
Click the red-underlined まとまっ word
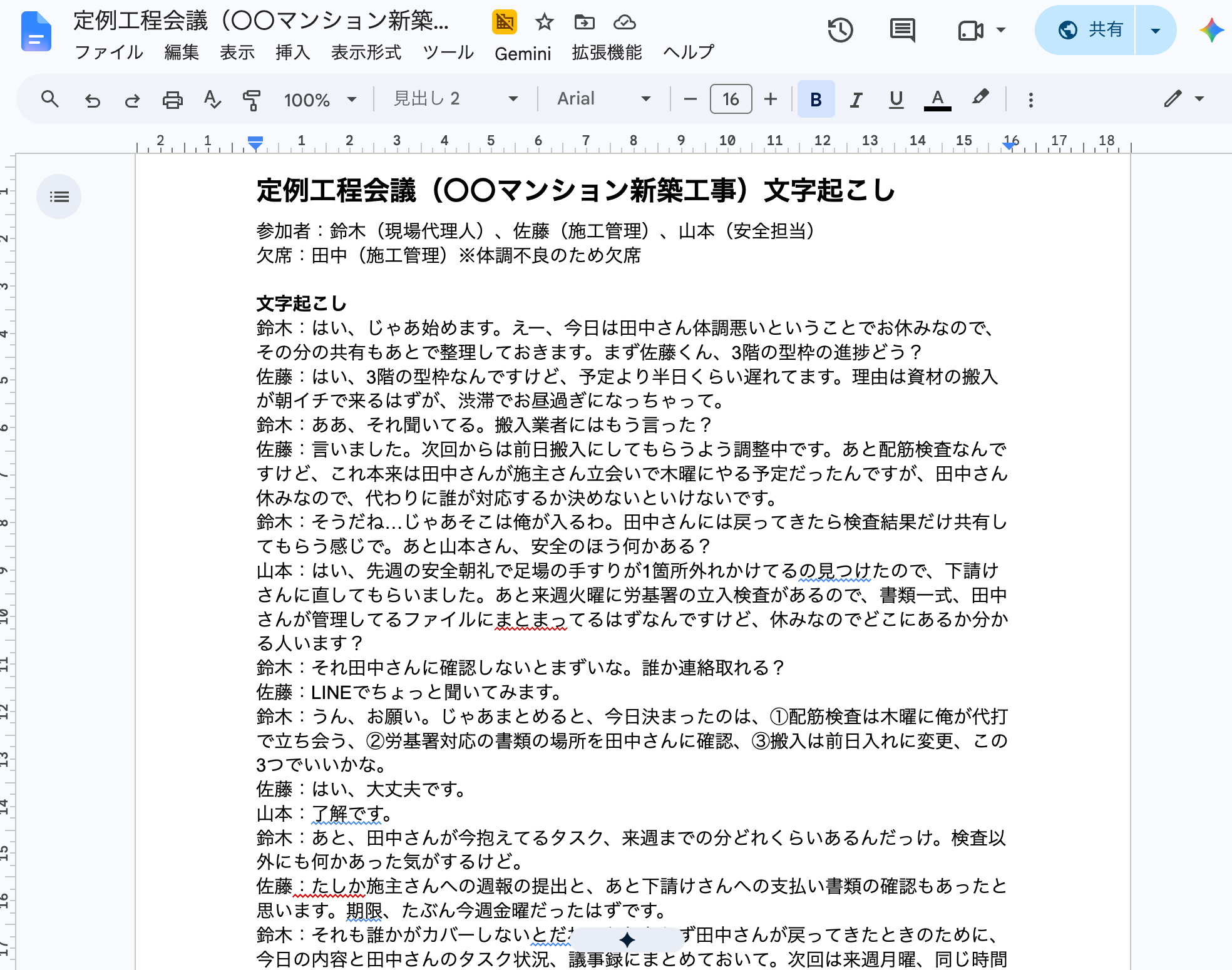(531, 619)
